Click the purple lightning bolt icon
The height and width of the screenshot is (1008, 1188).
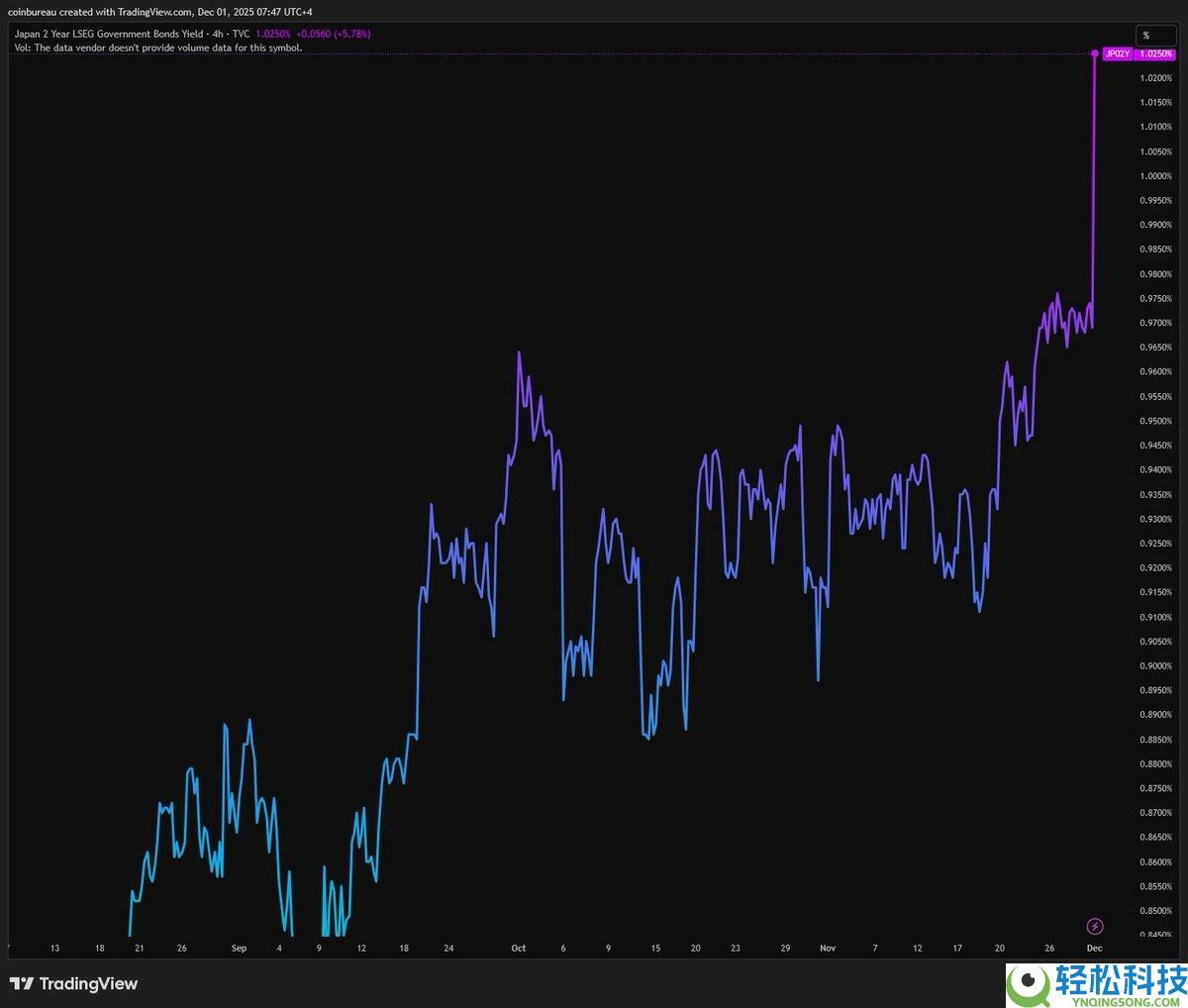coord(1095,927)
